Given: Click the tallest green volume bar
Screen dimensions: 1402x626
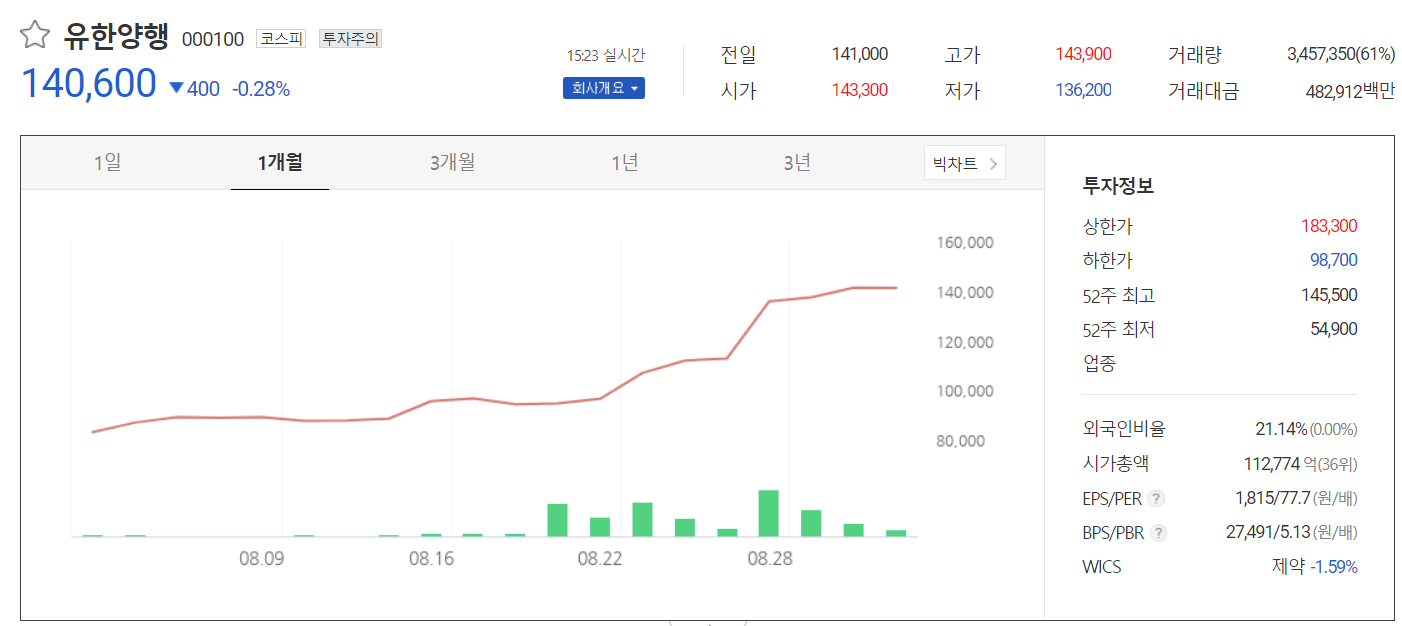Looking at the screenshot, I should 769,513.
